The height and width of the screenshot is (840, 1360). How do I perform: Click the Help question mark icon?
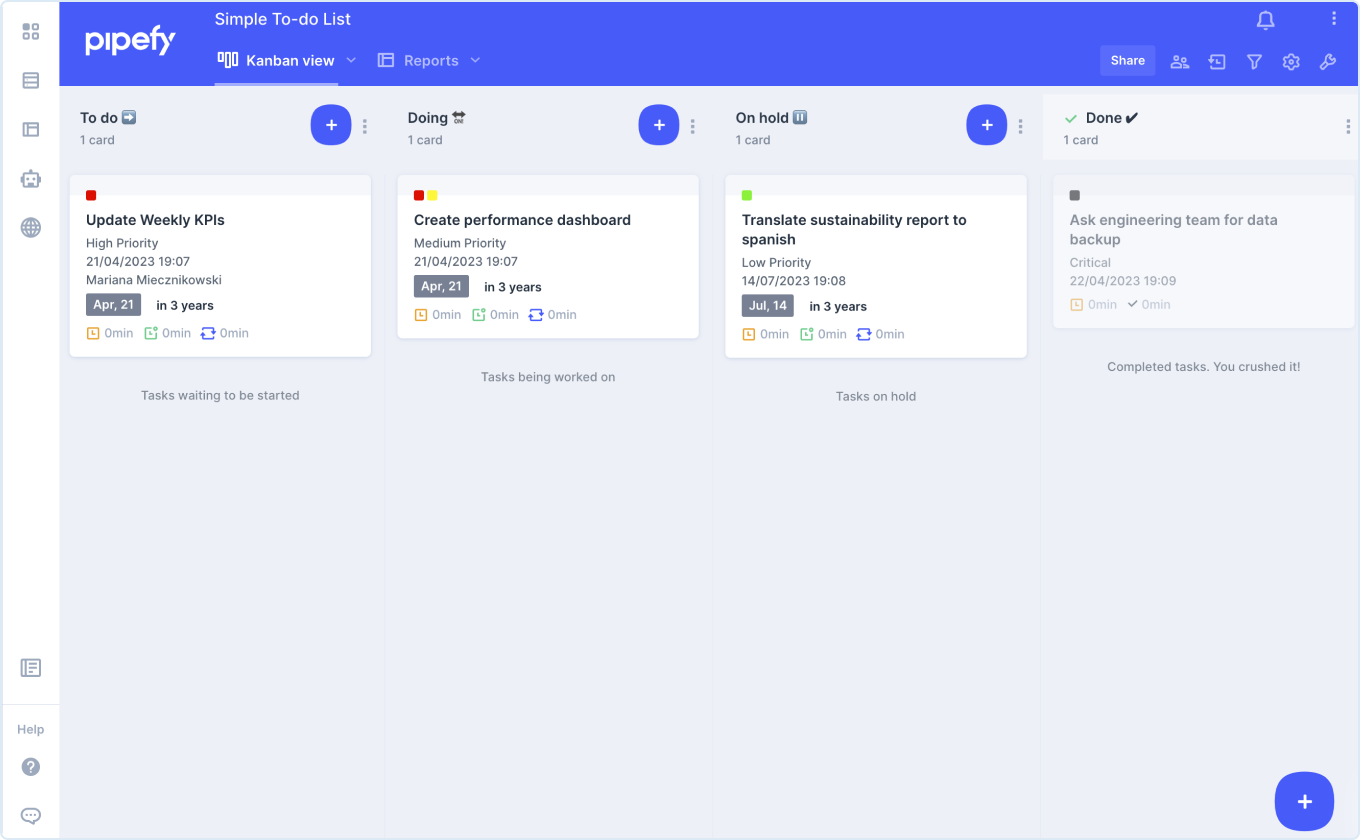[31, 767]
